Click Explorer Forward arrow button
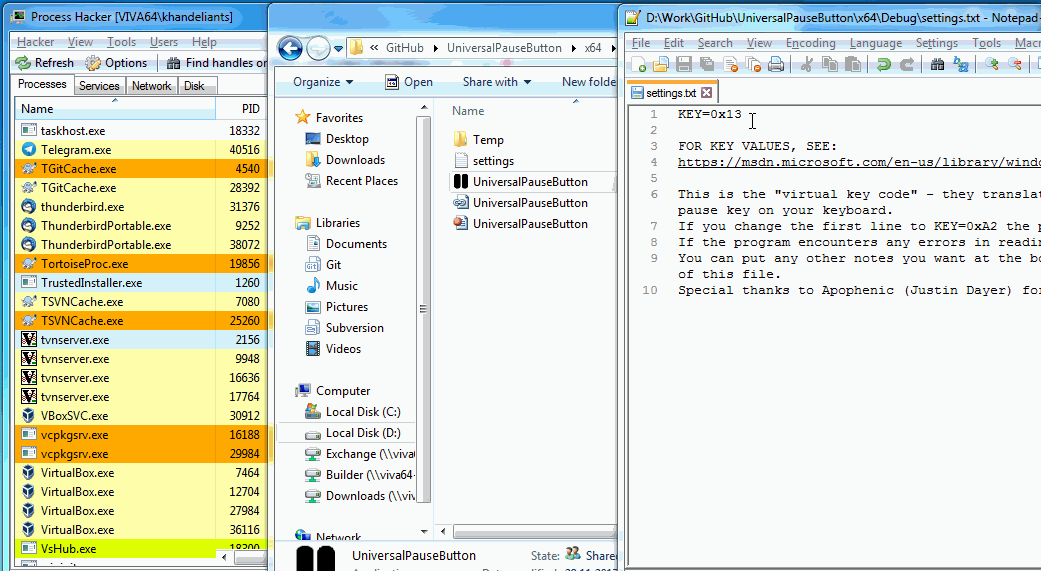 tap(319, 48)
